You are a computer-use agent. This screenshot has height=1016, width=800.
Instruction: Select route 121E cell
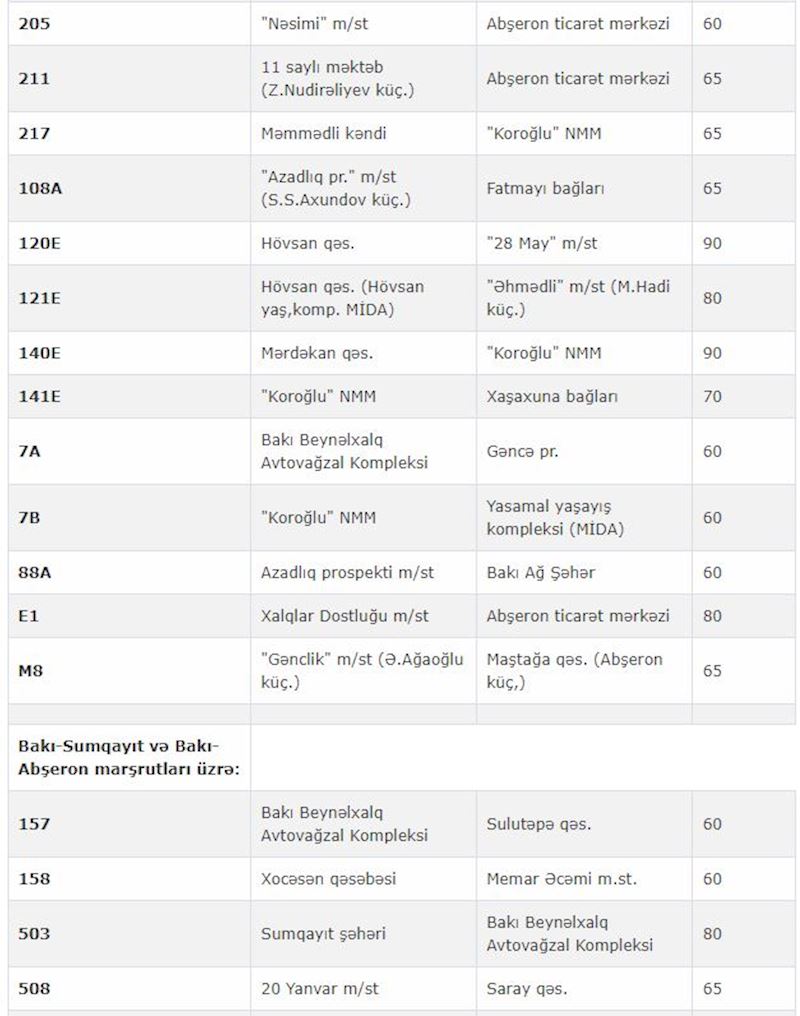click(x=40, y=298)
